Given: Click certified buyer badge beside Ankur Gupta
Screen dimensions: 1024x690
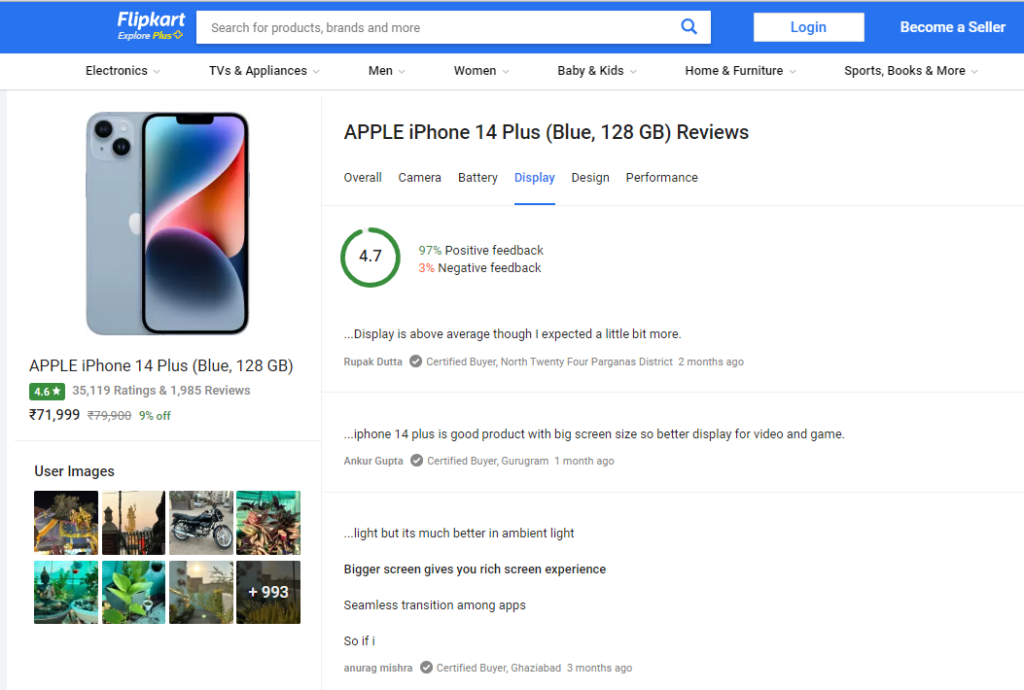Looking at the screenshot, I should [x=416, y=460].
